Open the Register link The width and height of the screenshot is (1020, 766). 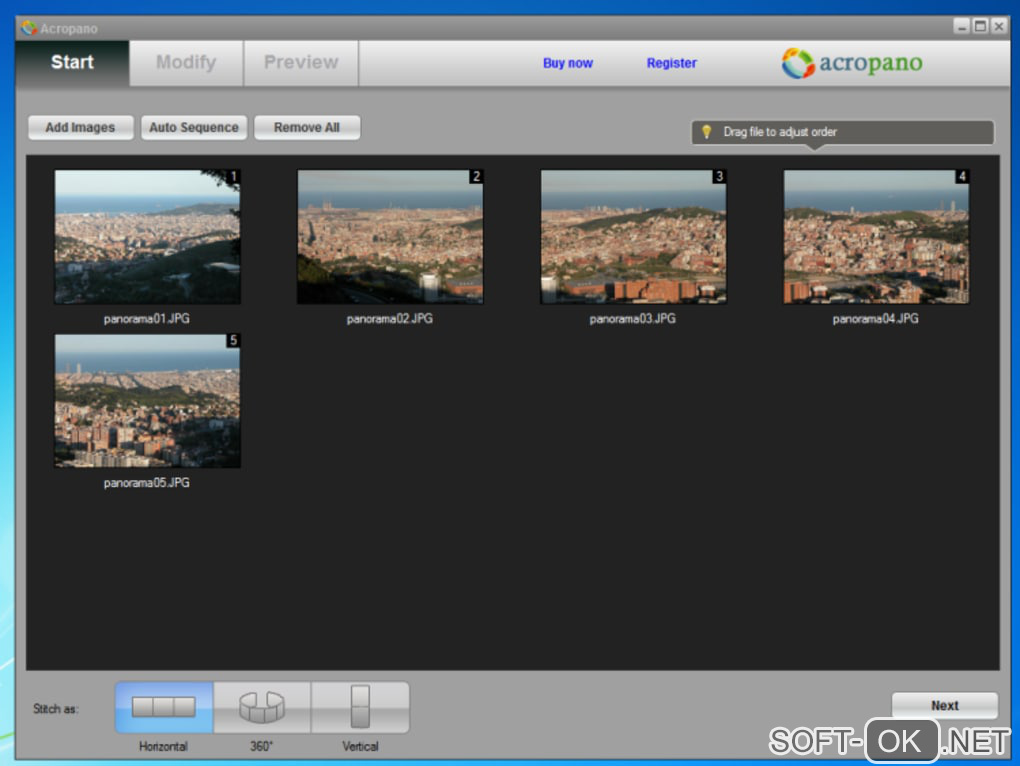click(671, 63)
